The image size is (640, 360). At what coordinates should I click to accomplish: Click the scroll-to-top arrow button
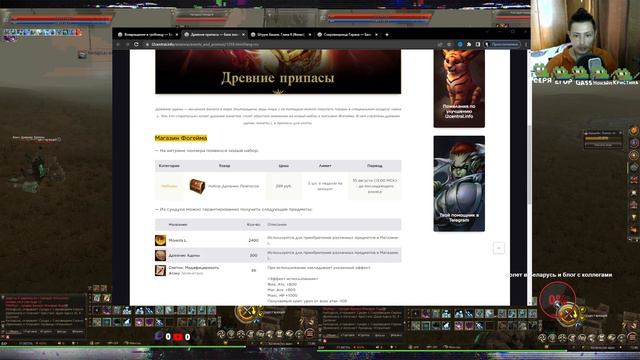point(498,248)
